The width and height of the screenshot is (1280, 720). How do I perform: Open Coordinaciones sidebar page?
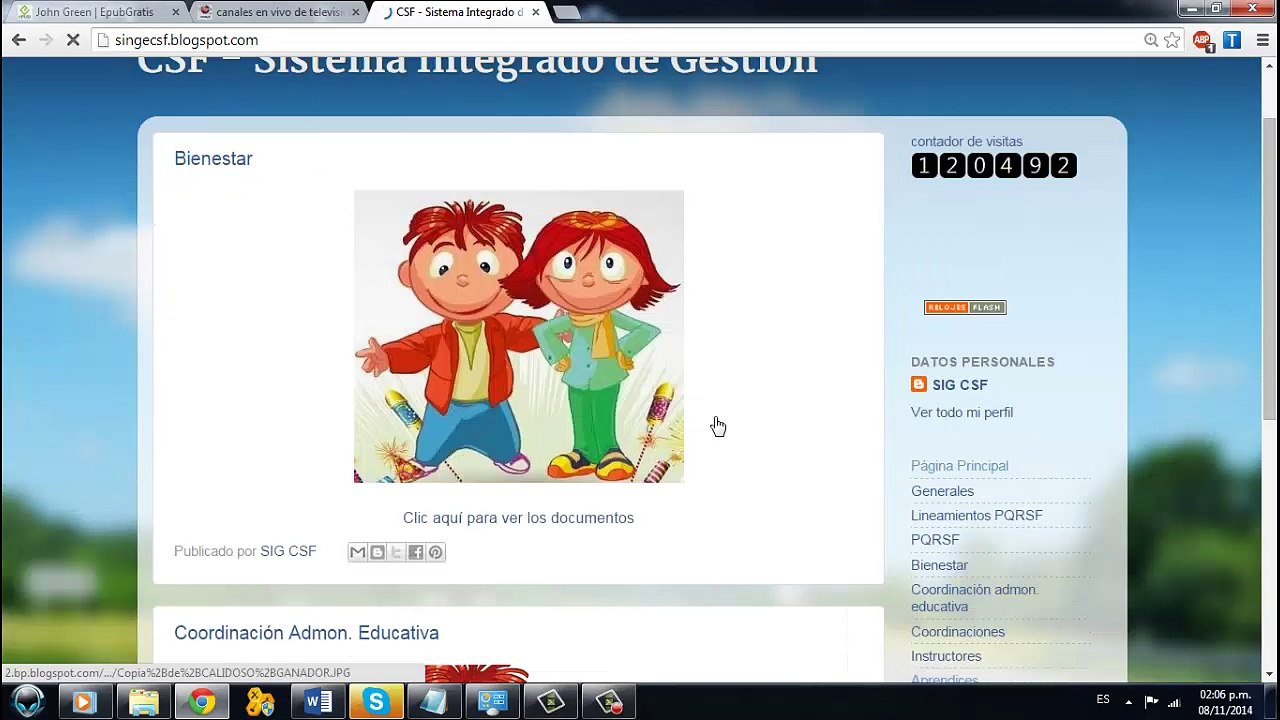click(x=958, y=632)
